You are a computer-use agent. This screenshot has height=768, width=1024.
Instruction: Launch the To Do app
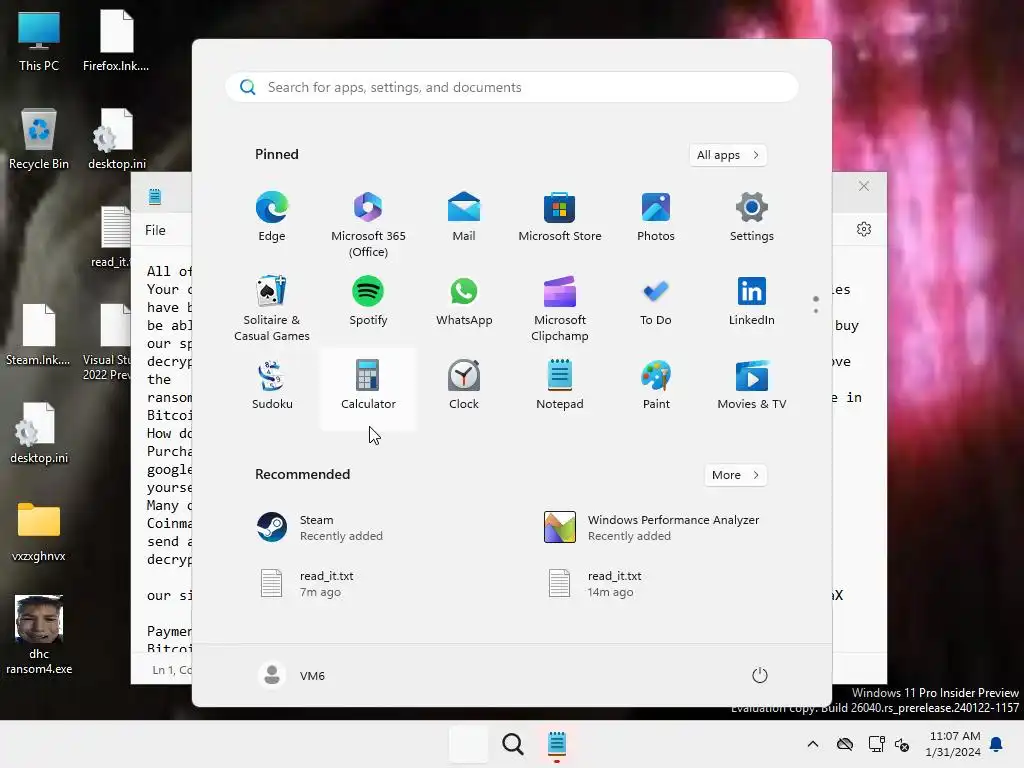pos(656,302)
